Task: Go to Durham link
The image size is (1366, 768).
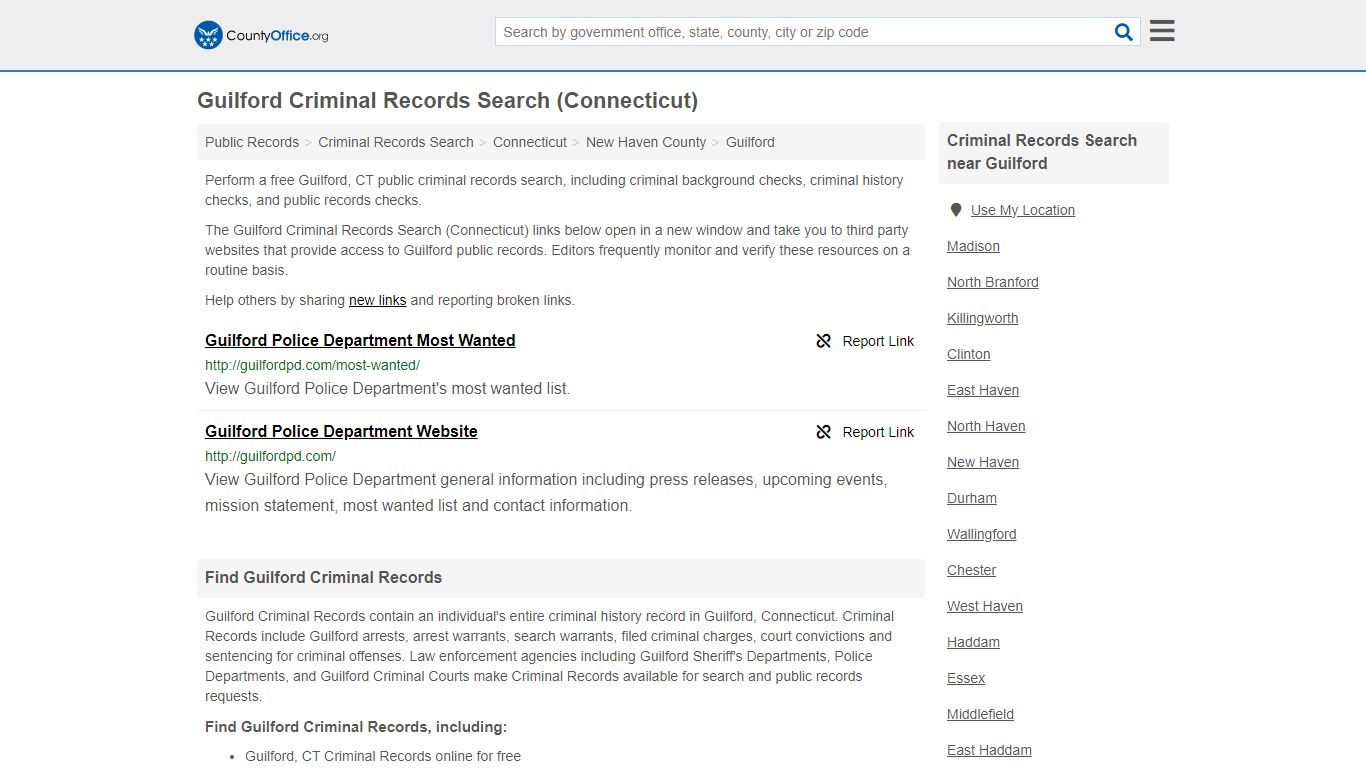Action: pos(972,498)
